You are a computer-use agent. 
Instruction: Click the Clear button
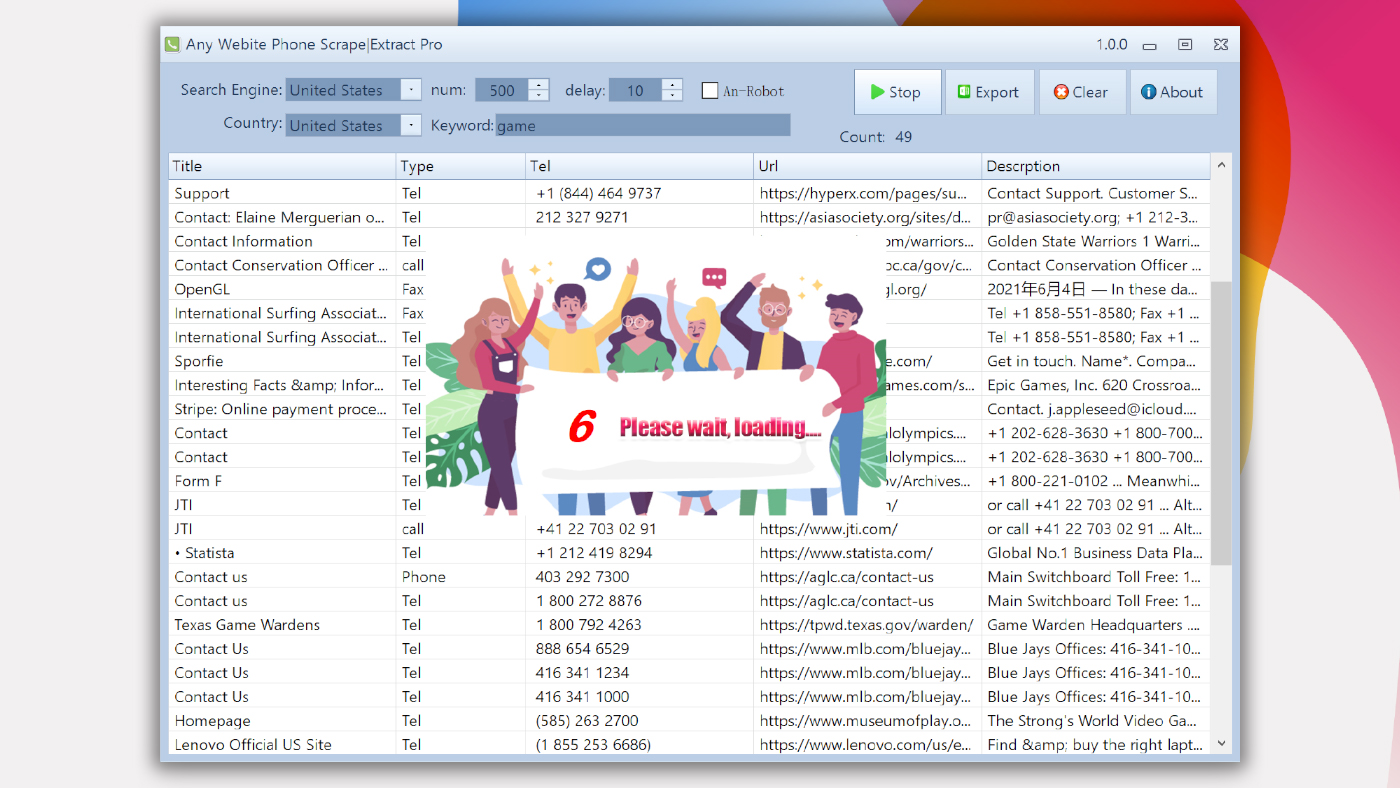click(x=1082, y=92)
